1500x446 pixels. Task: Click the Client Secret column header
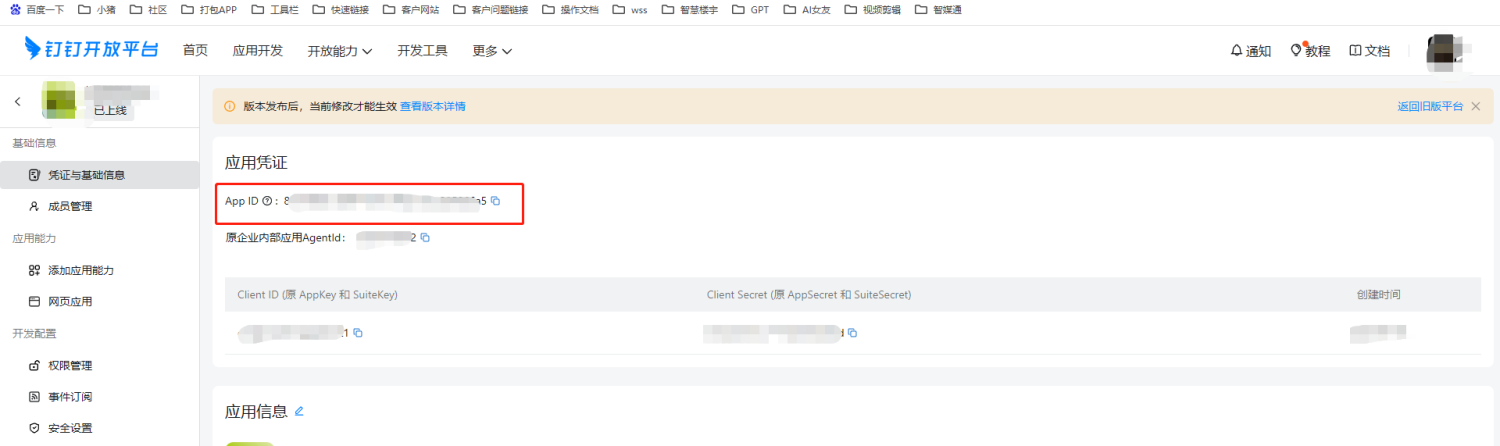pos(808,295)
